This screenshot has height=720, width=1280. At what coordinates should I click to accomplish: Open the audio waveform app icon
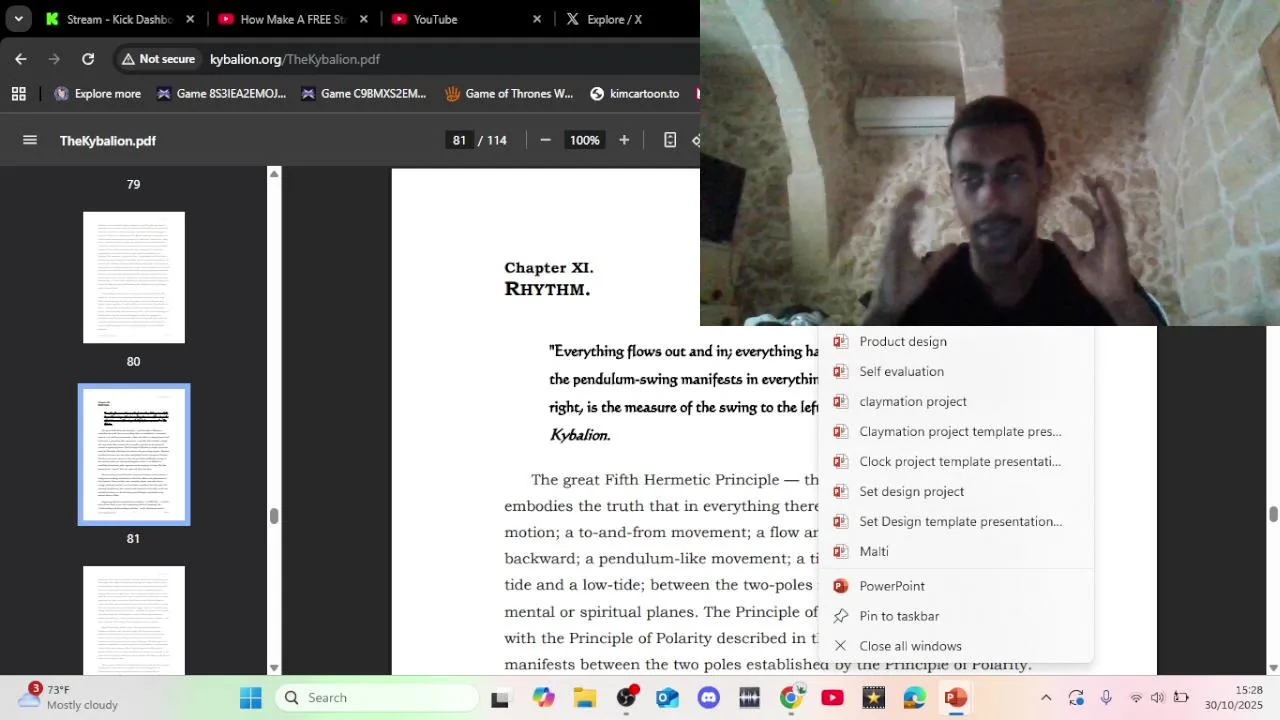[x=750, y=698]
